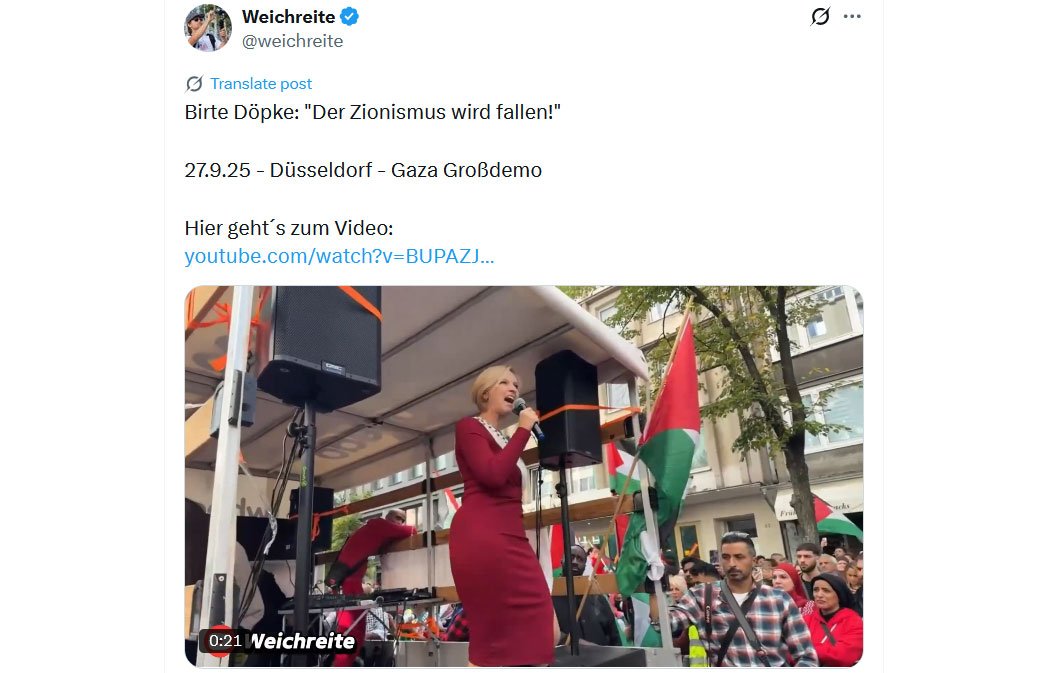Open Grok explain icon at top right
Screen dimensions: 1050x673
tap(820, 16)
